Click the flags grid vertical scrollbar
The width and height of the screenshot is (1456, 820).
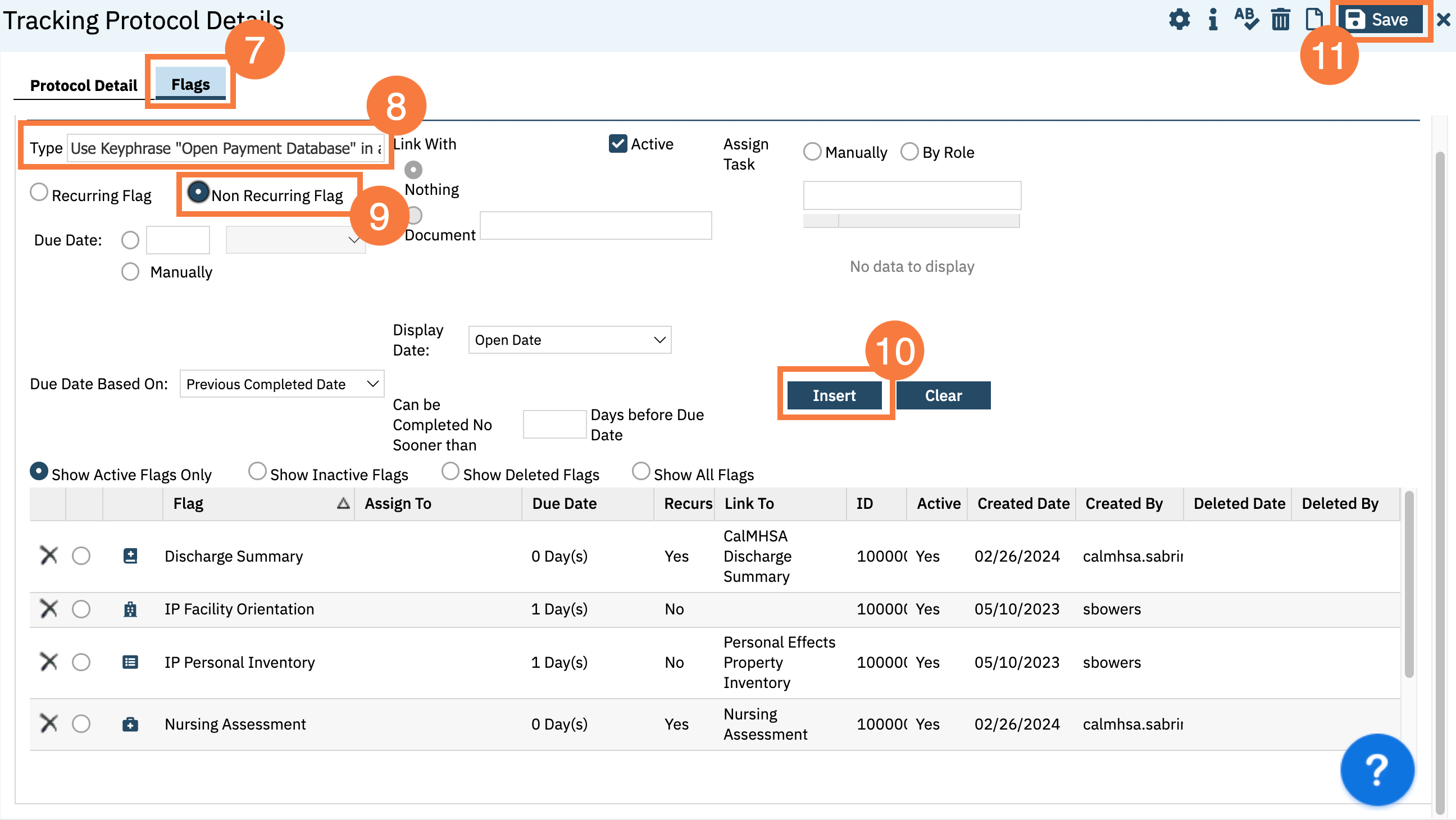1408,585
